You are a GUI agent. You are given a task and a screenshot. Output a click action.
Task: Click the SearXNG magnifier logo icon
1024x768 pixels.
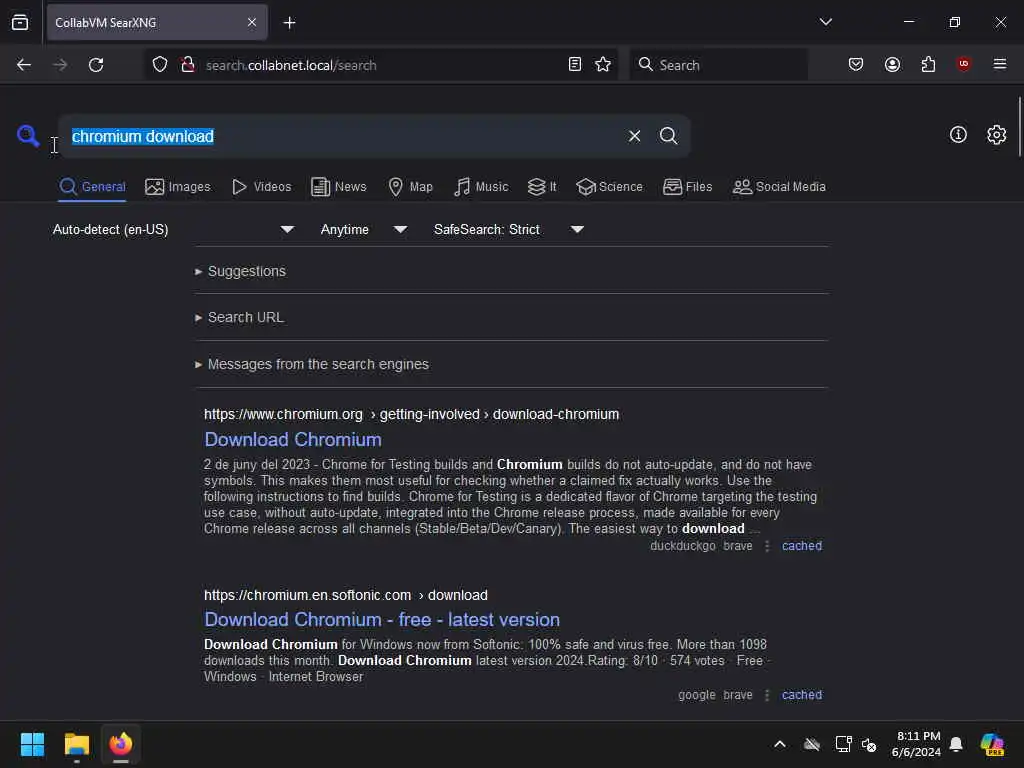[x=27, y=136]
